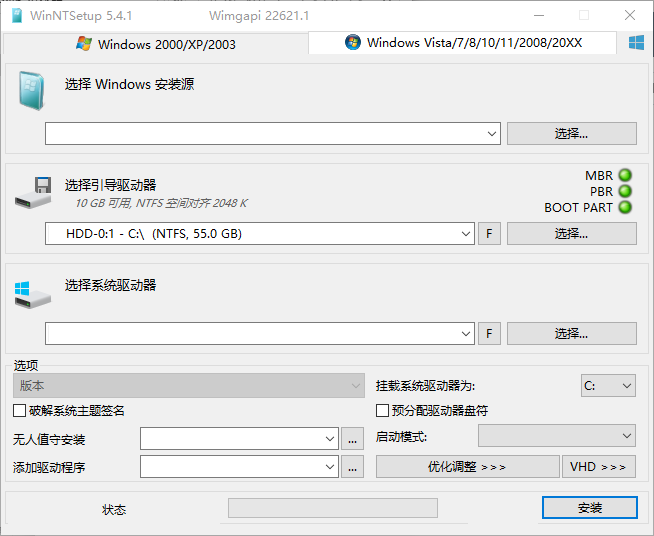Click the MBR green status light
654x536 pixels.
(625, 175)
